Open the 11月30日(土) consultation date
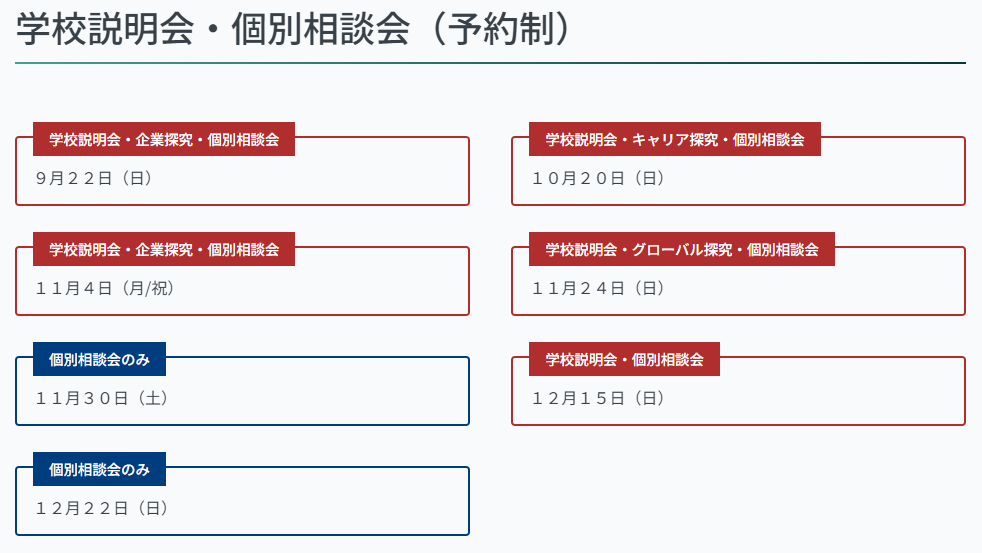Viewport: 982px width, 553px height. [102, 398]
